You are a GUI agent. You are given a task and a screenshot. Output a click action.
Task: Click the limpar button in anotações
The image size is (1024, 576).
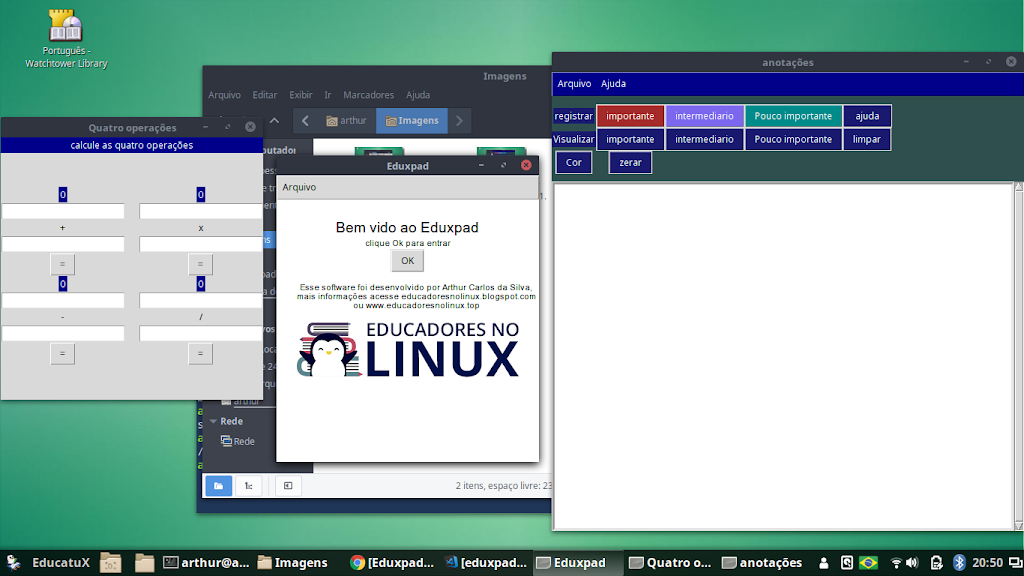click(867, 139)
